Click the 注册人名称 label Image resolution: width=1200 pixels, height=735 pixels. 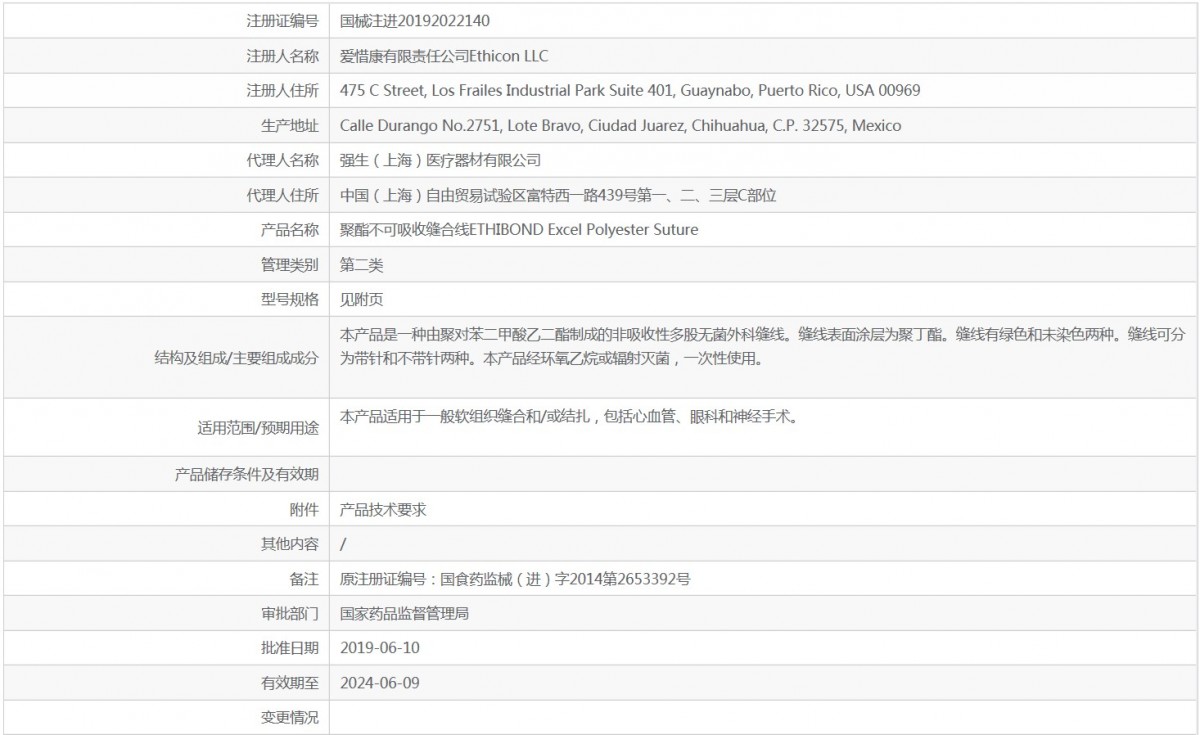pos(283,55)
